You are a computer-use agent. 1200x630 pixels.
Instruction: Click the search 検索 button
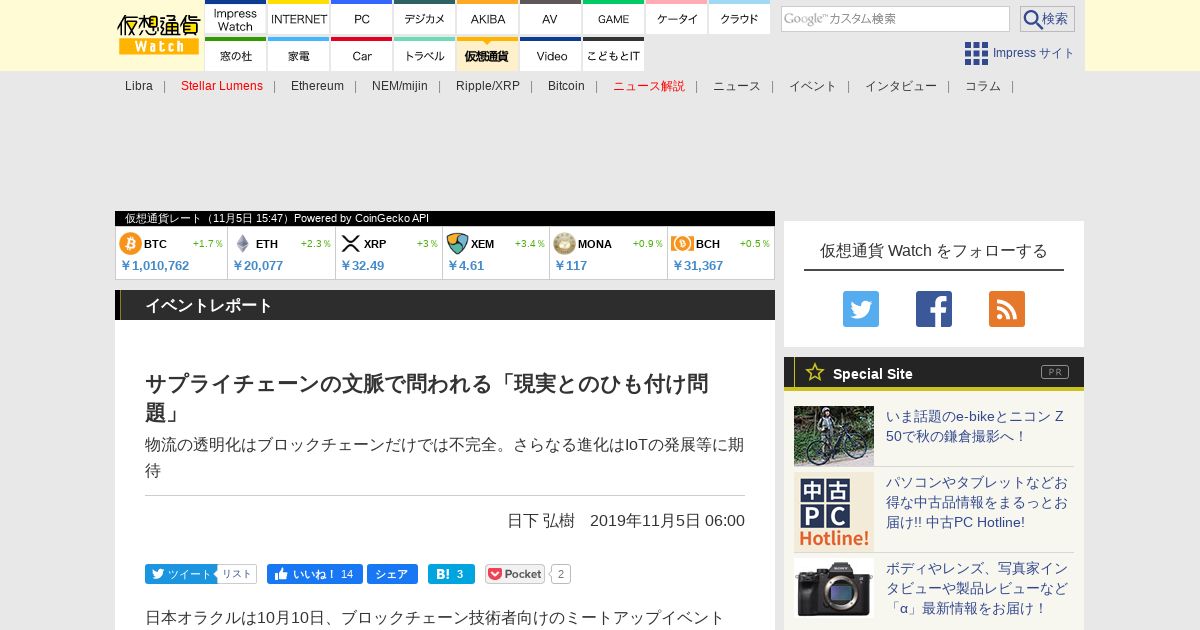tap(1047, 19)
